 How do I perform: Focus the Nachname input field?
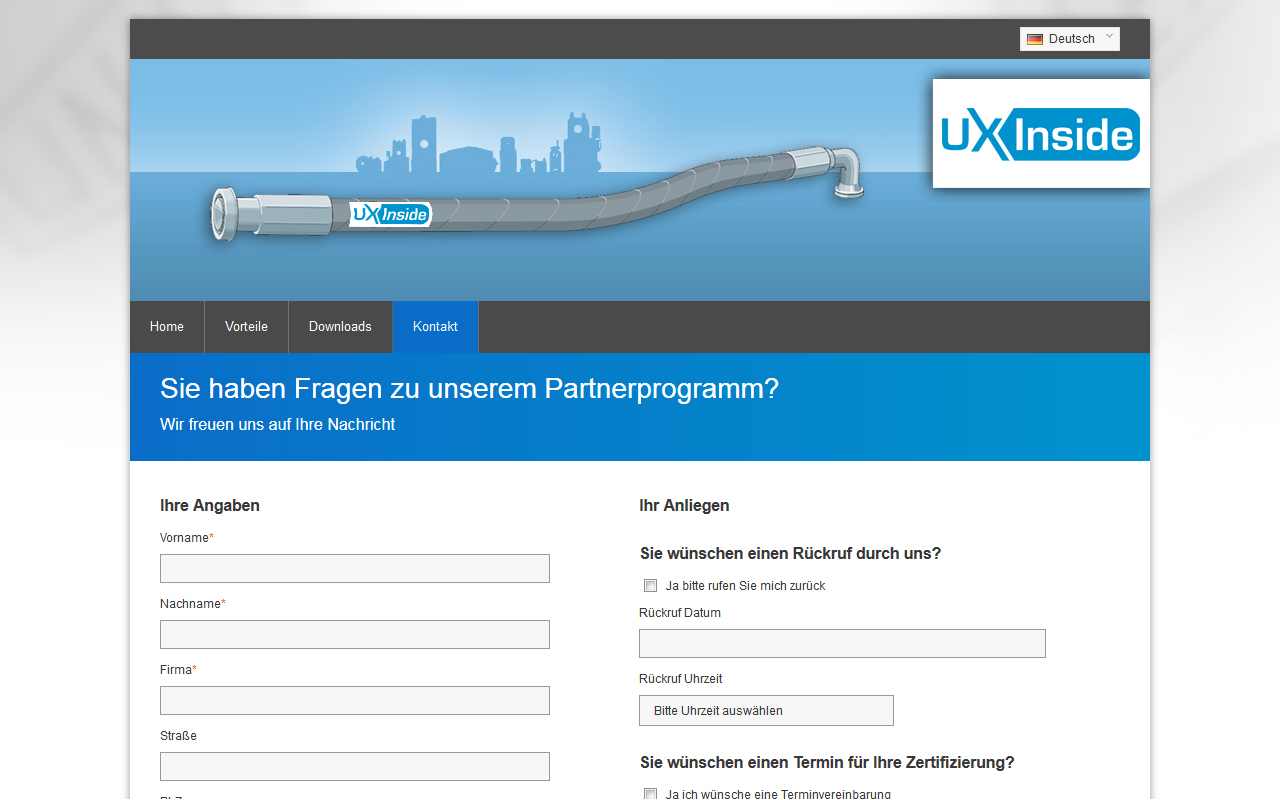355,634
